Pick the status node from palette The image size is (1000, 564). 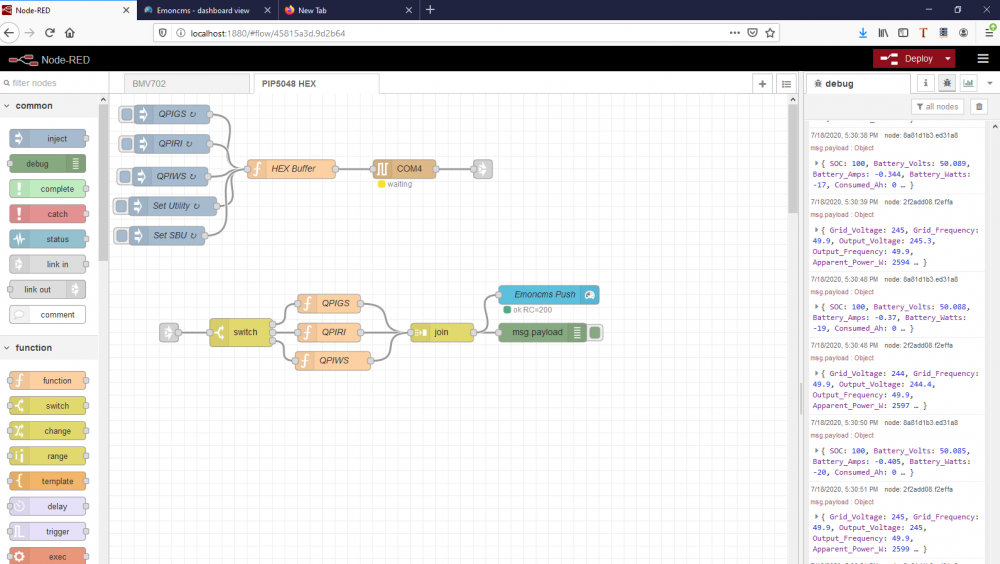[48, 239]
